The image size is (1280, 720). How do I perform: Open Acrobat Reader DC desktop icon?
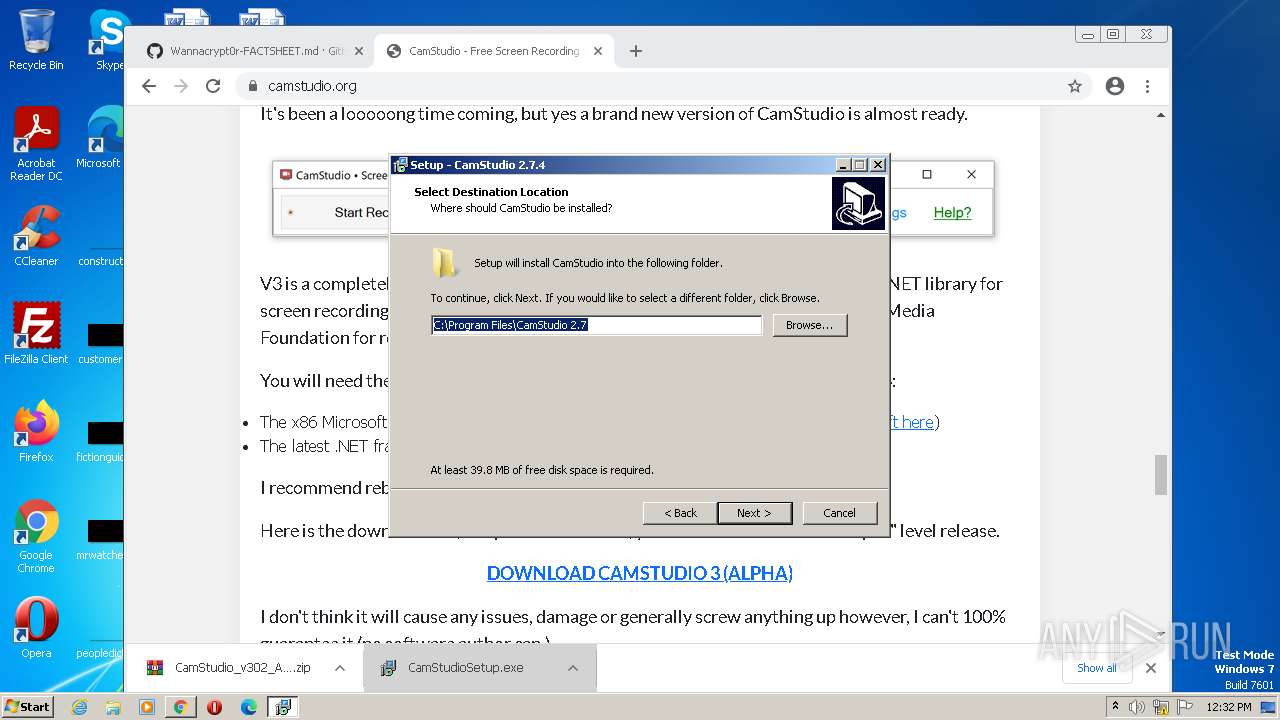[x=36, y=145]
